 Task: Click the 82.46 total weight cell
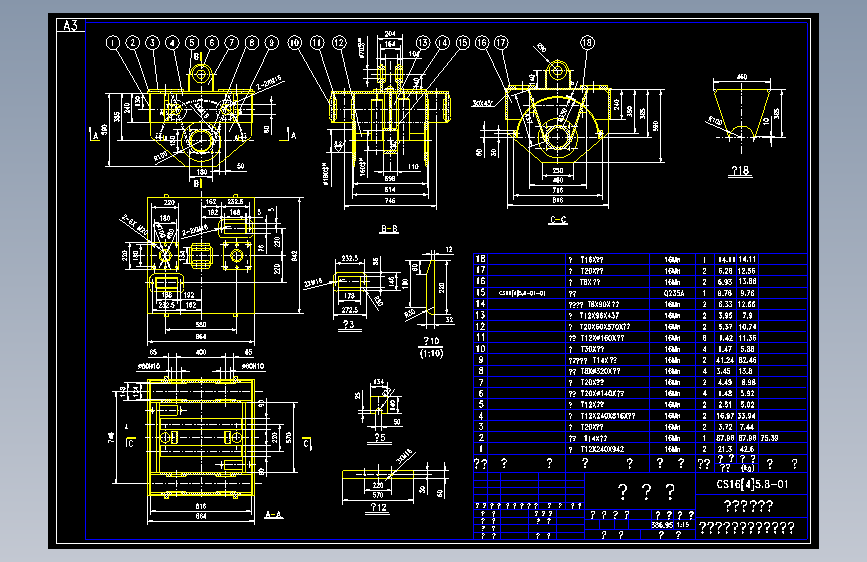[x=747, y=360]
